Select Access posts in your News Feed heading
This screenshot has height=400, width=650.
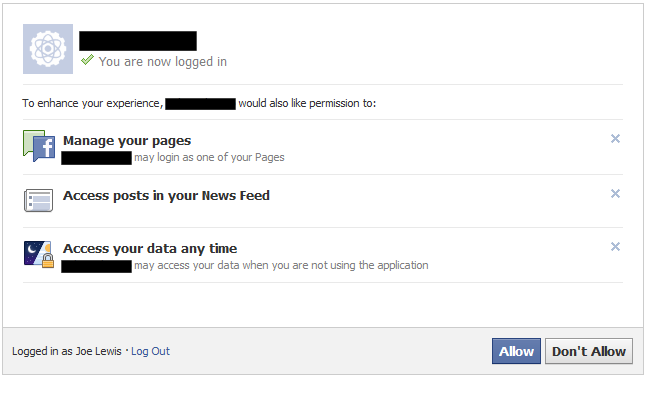(166, 195)
